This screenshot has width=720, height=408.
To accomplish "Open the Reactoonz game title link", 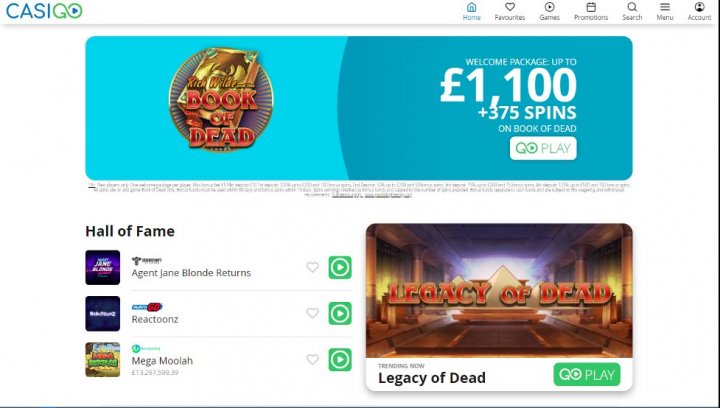I will (155, 319).
